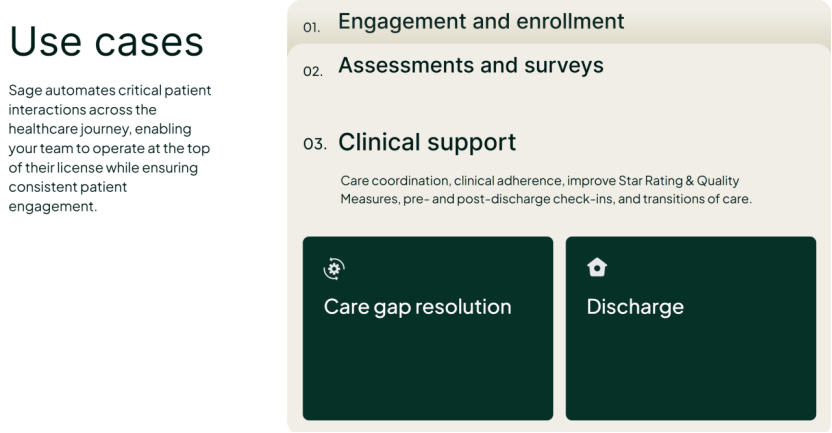Click the 01. number label

312,25
